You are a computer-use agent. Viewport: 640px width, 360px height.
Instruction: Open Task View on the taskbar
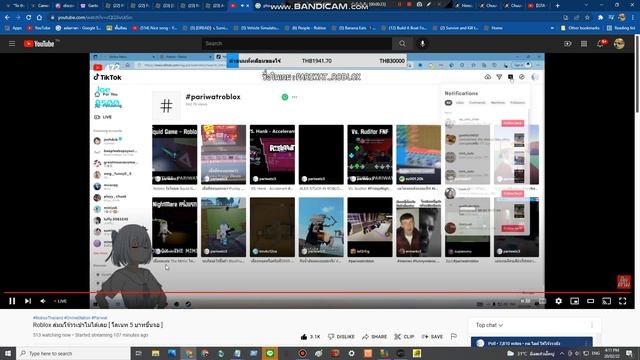click(139, 353)
